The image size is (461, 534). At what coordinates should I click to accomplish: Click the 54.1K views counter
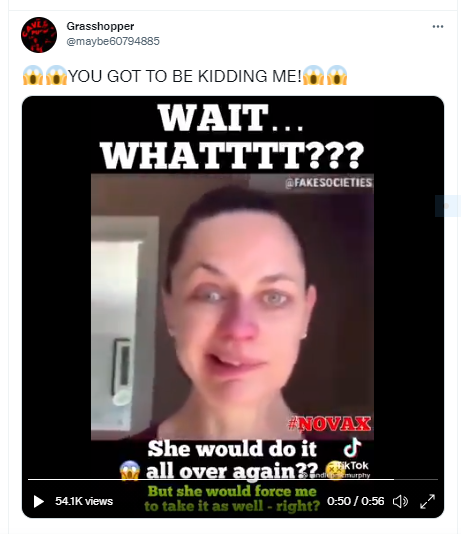coord(84,501)
